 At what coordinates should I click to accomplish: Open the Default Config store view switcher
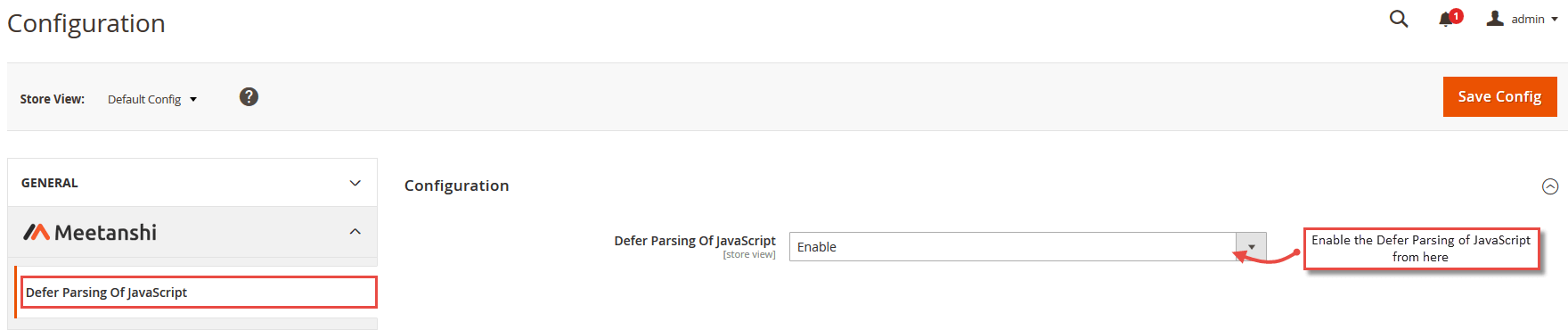click(x=152, y=99)
